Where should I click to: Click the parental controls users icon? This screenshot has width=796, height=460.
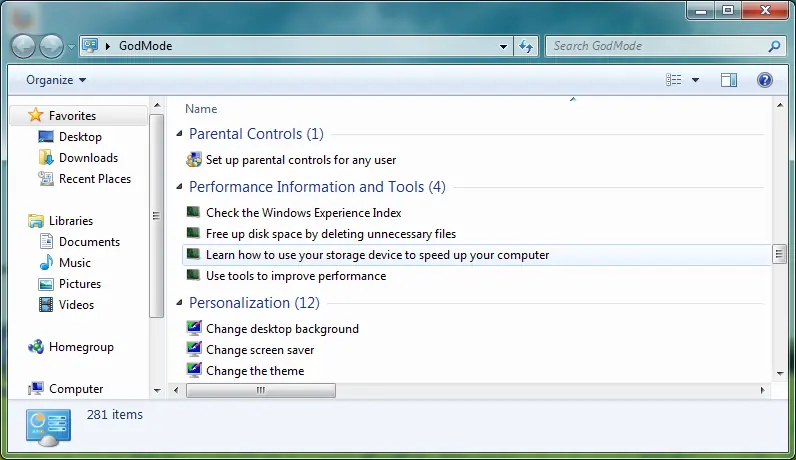(193, 159)
